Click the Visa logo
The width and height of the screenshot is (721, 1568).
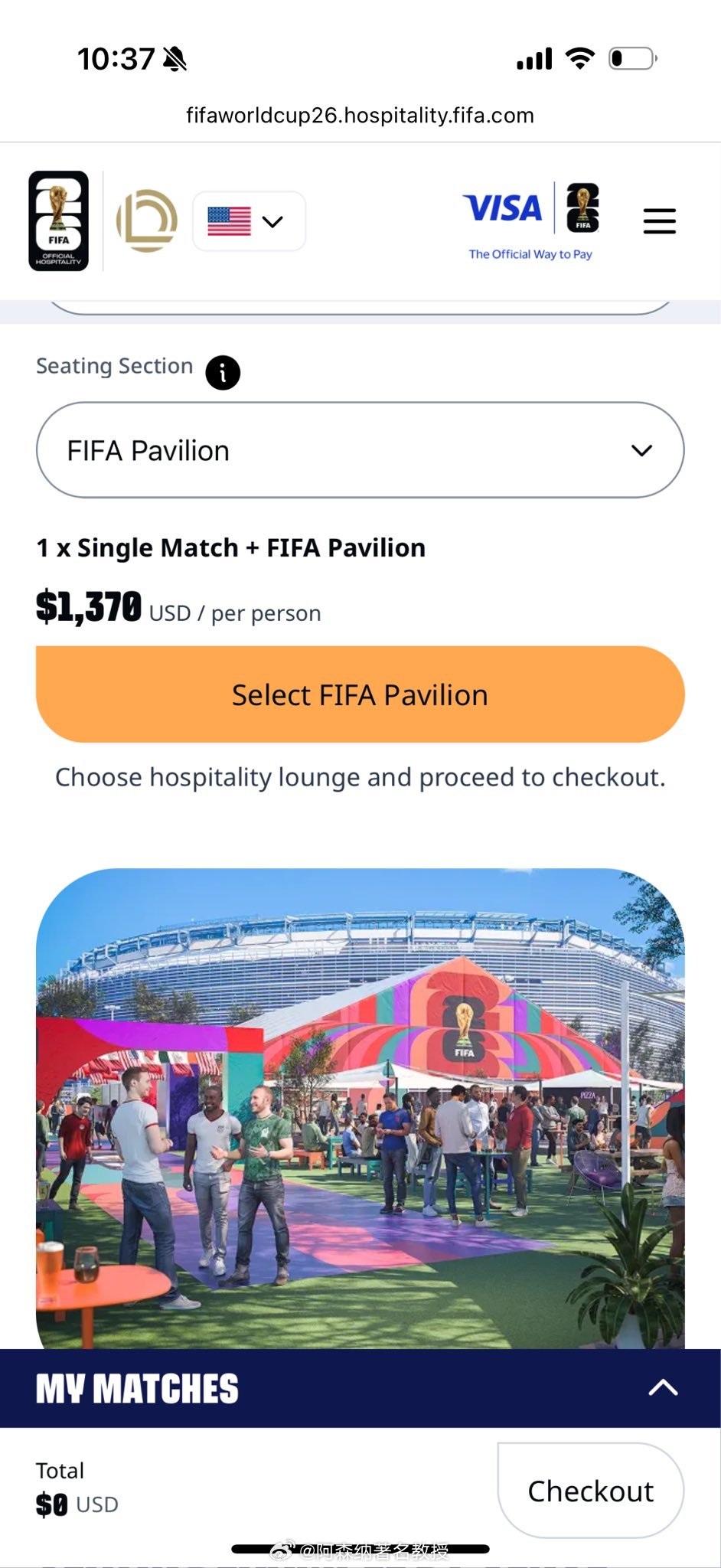[502, 208]
